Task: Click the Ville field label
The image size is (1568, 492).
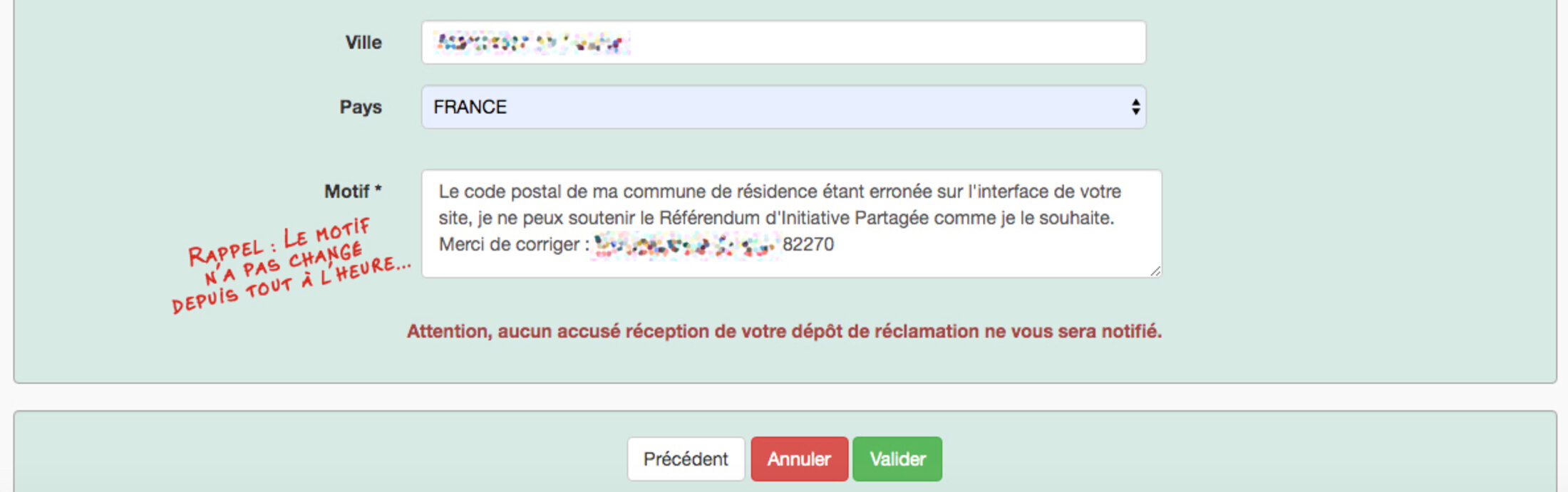Action: (x=363, y=43)
